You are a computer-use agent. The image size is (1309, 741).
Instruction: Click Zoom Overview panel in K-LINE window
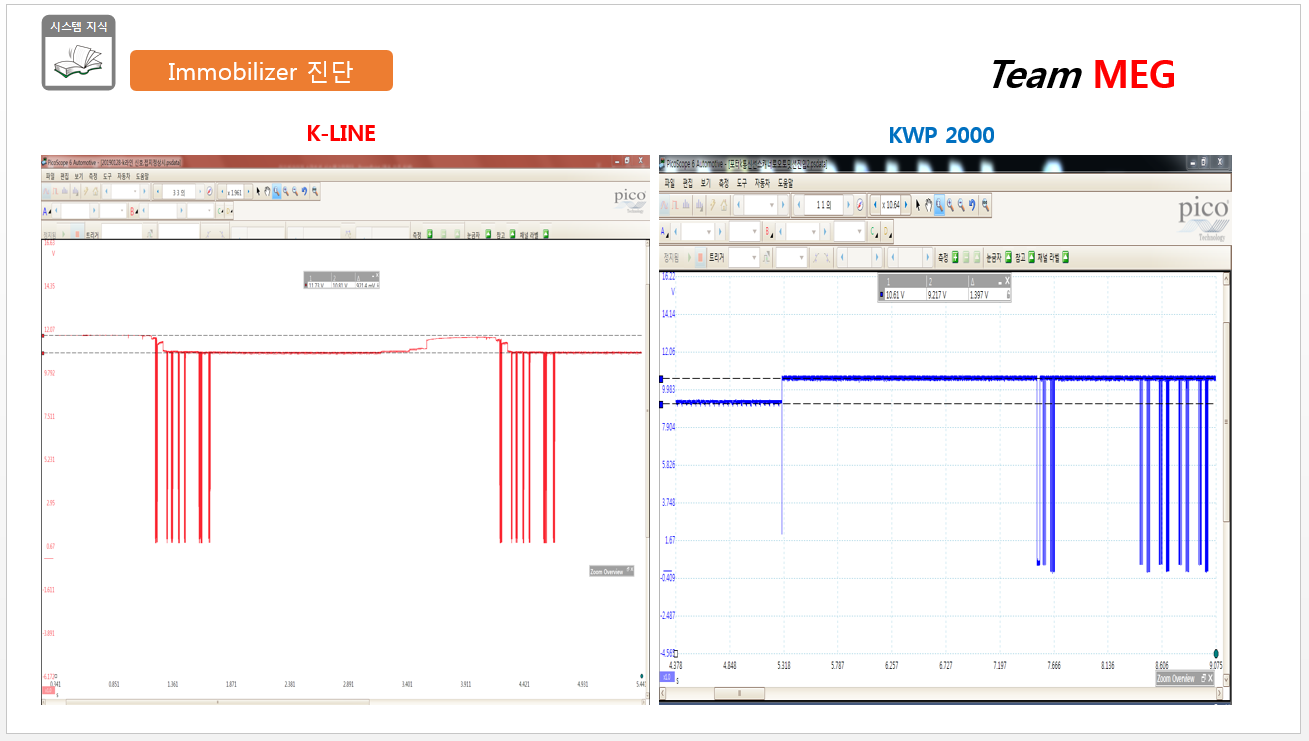click(611, 571)
